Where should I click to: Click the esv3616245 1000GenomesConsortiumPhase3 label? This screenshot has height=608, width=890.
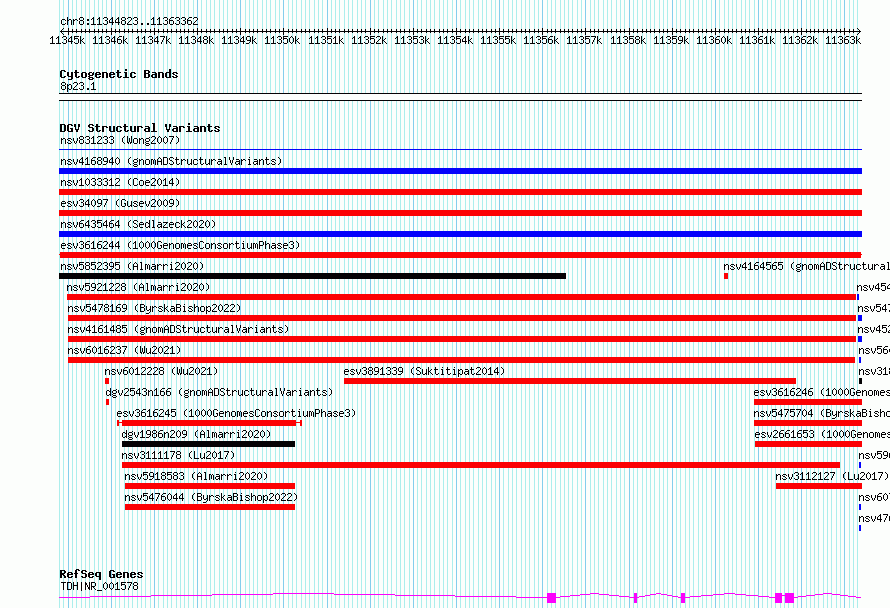point(236,413)
